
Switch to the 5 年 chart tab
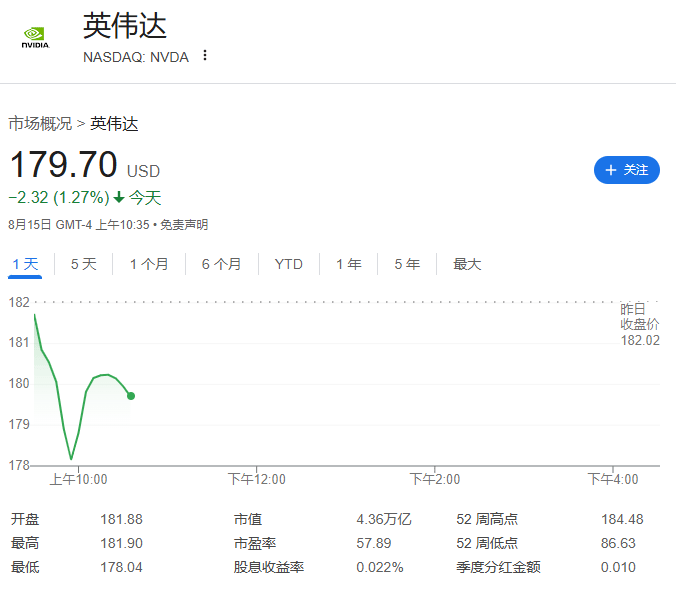(x=407, y=264)
